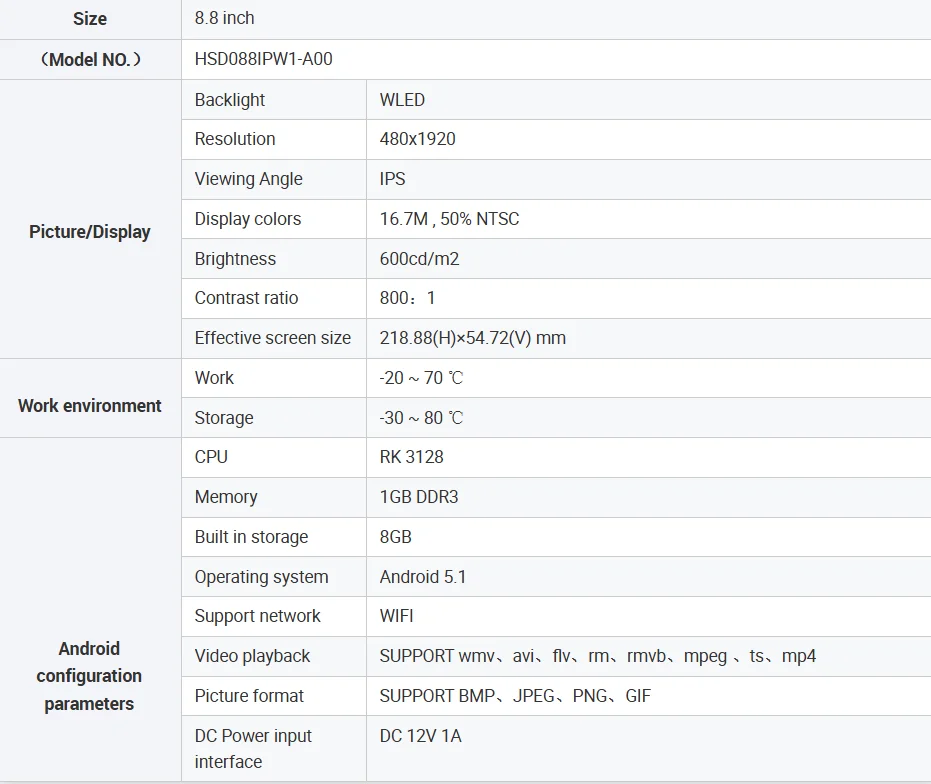Click the 'Built in storage' label
Screen dimensions: 931x784
tap(252, 538)
